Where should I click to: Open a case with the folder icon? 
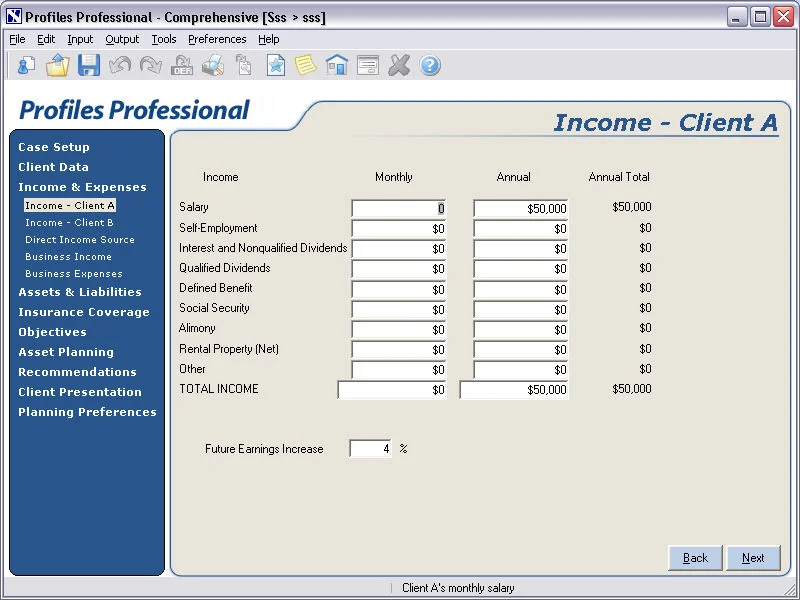pos(58,65)
